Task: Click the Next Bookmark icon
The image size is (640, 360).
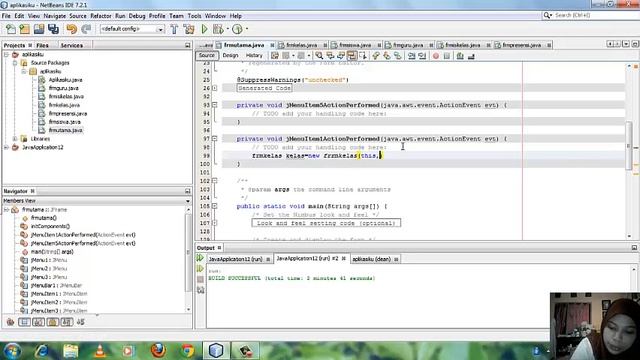Action: tap(387, 56)
